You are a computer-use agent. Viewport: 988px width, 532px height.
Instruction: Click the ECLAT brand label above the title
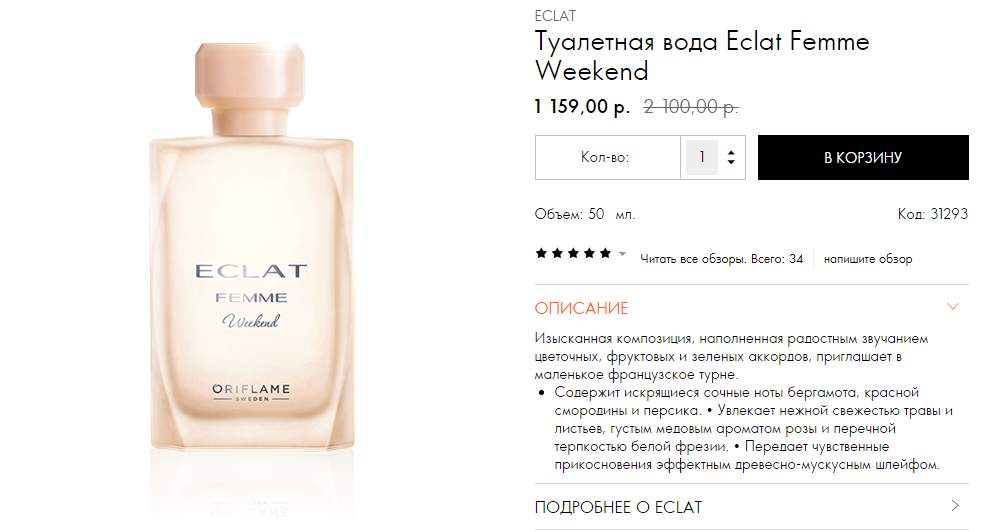click(555, 16)
